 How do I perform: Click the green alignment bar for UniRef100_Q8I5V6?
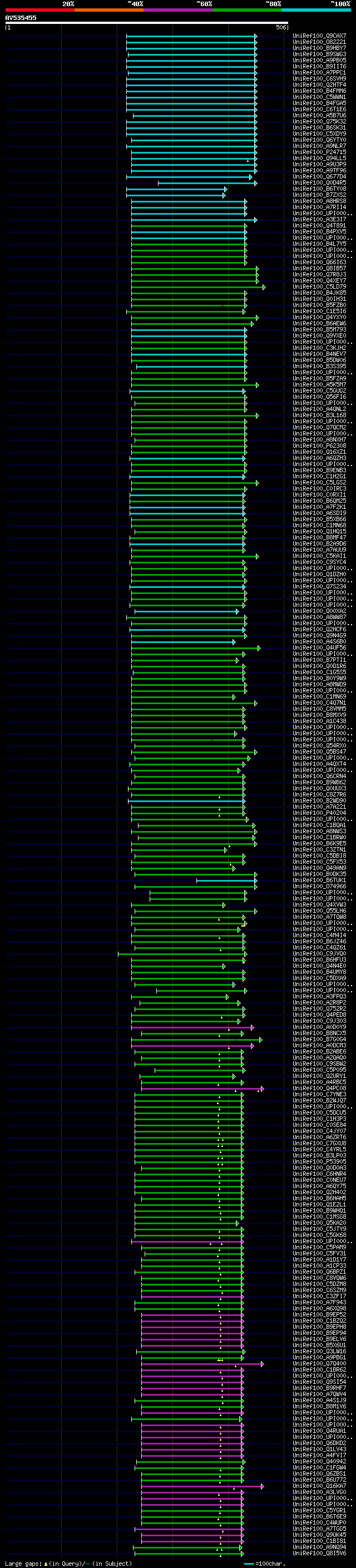188,1554
